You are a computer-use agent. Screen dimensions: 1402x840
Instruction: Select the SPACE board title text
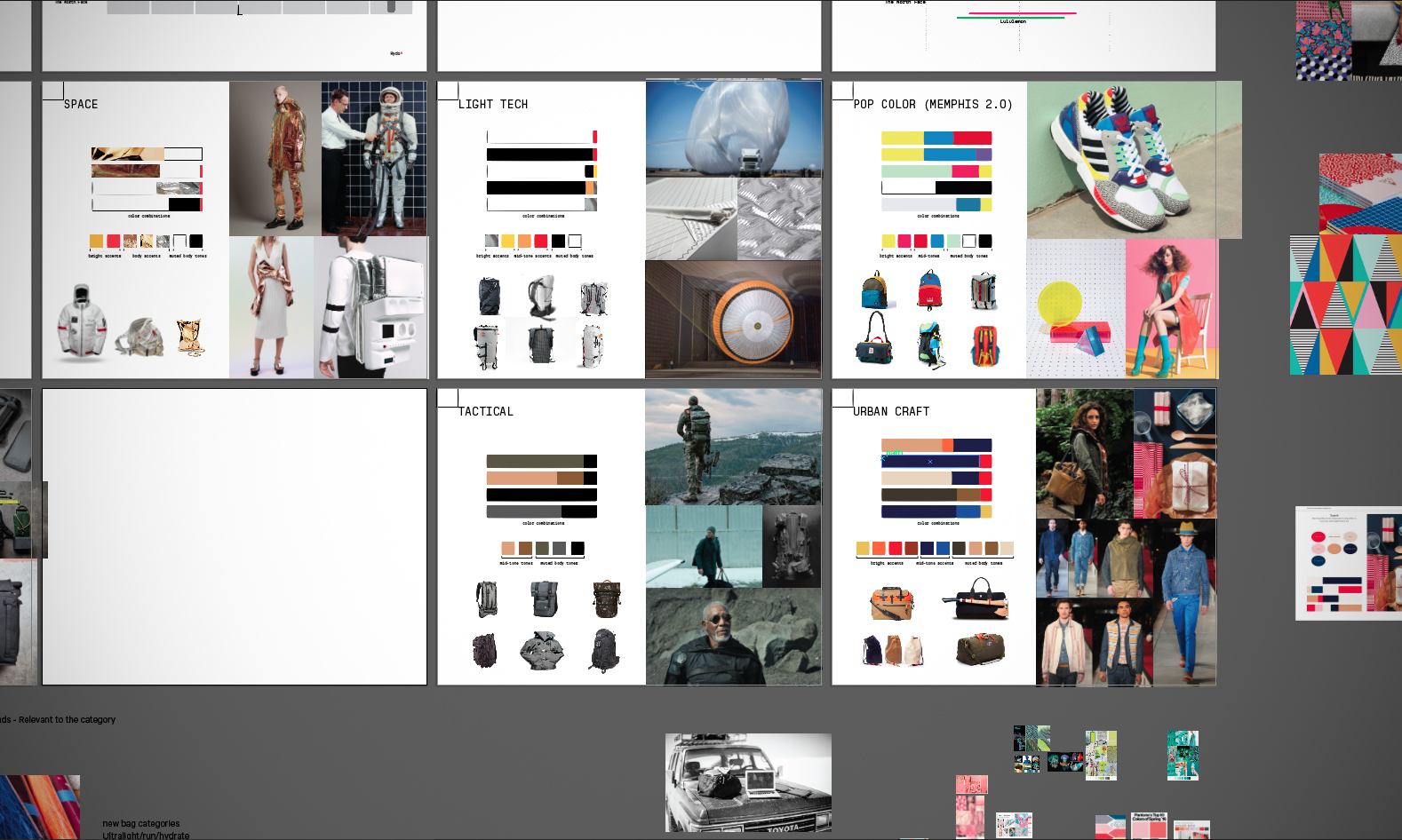[81, 104]
